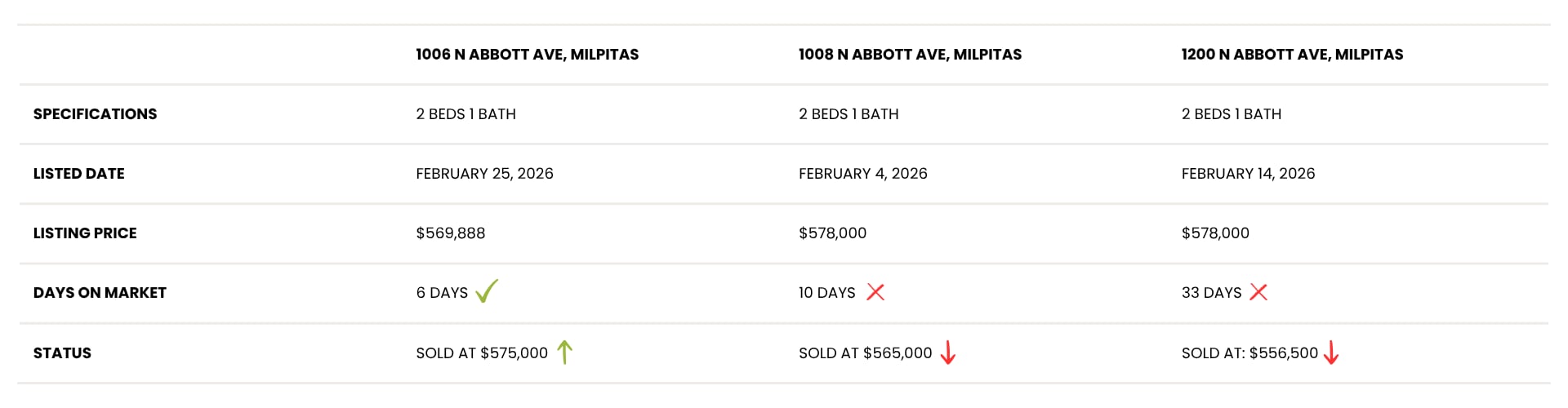Image resolution: width=1568 pixels, height=408 pixels.
Task: Select the 1008 N Abbott Ave column header
Action: click(910, 55)
